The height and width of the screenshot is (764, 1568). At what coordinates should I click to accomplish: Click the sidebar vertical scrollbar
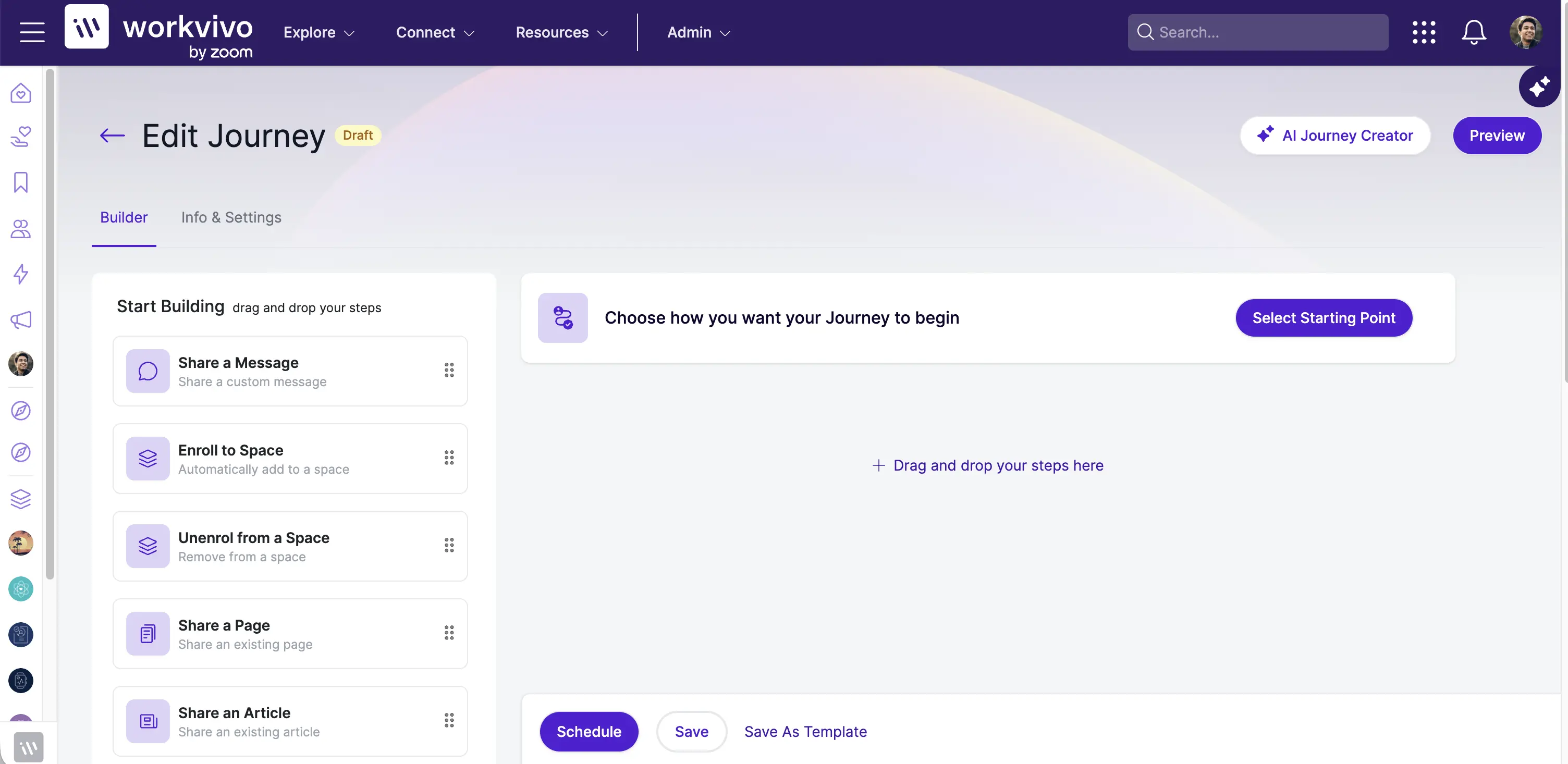tap(50, 325)
